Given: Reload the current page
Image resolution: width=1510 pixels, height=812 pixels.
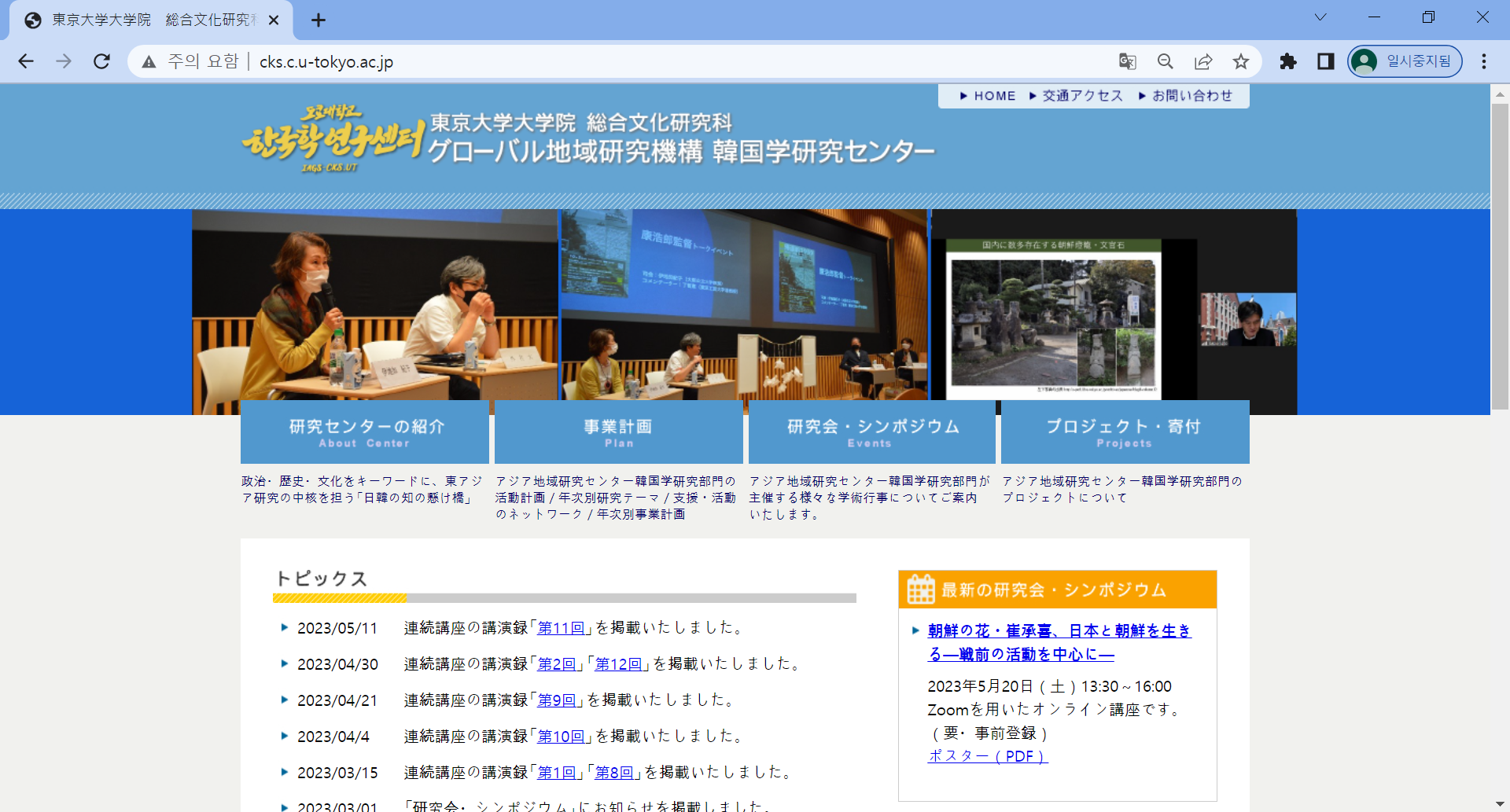Looking at the screenshot, I should pos(101,61).
